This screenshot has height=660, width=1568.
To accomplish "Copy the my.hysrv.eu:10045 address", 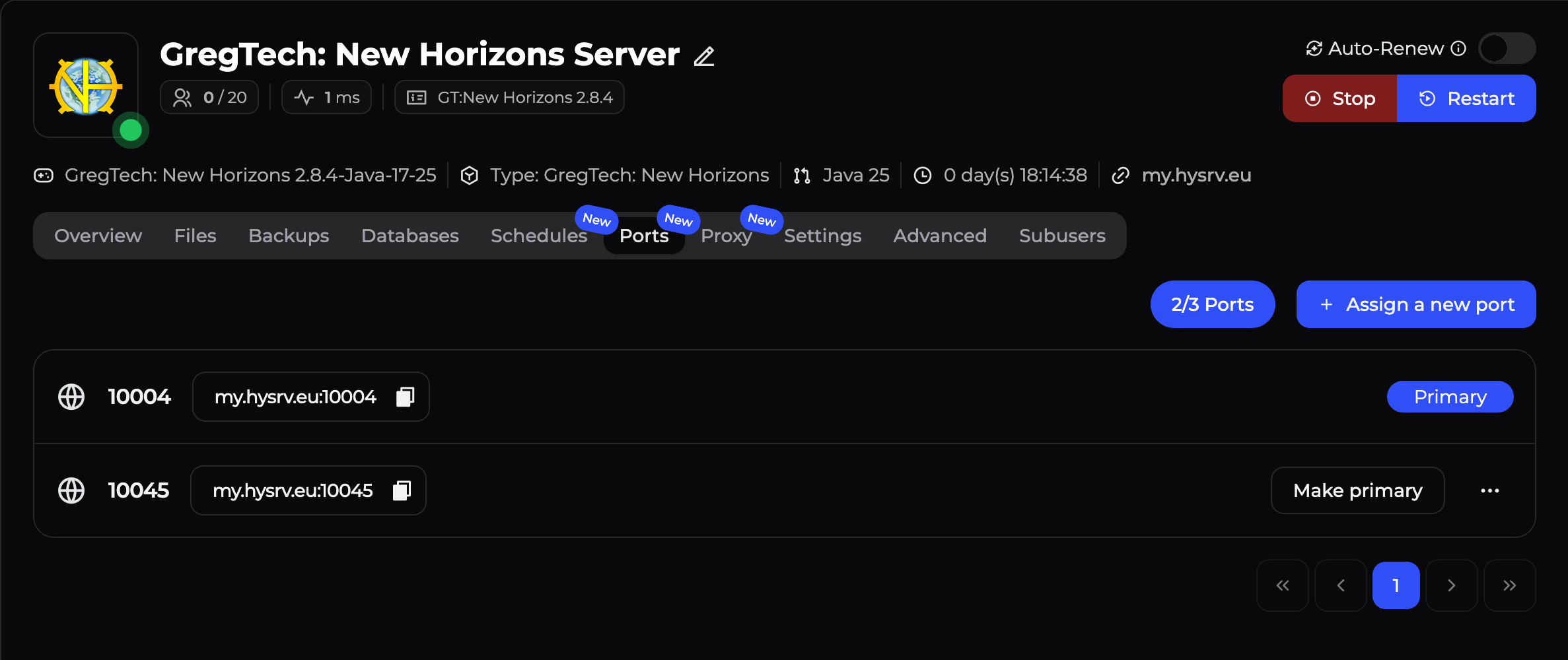I will 401,490.
